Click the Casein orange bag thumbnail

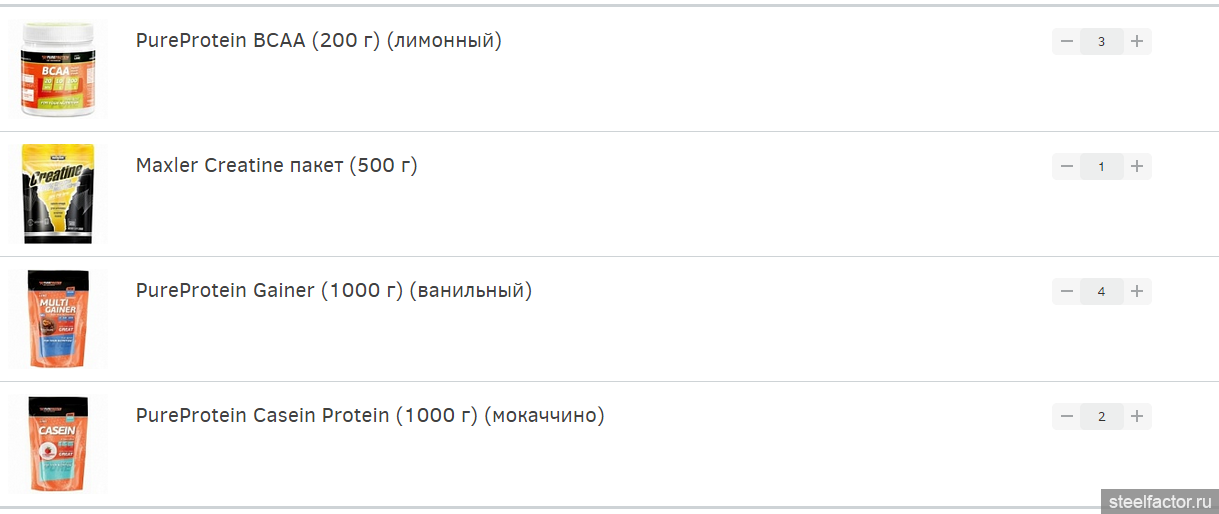(x=58, y=444)
